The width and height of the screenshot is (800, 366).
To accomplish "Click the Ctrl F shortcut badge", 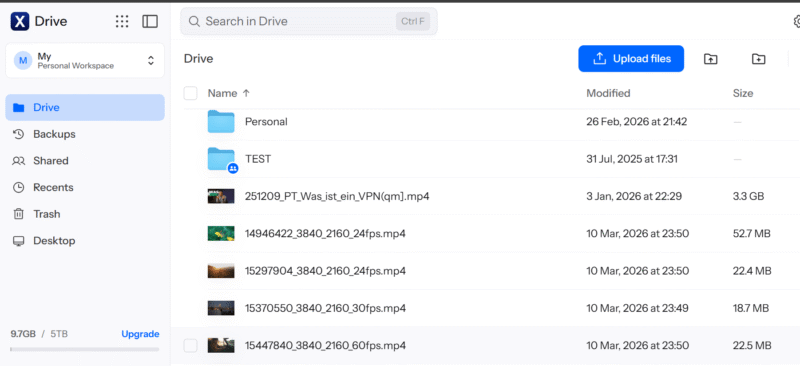I will (413, 21).
